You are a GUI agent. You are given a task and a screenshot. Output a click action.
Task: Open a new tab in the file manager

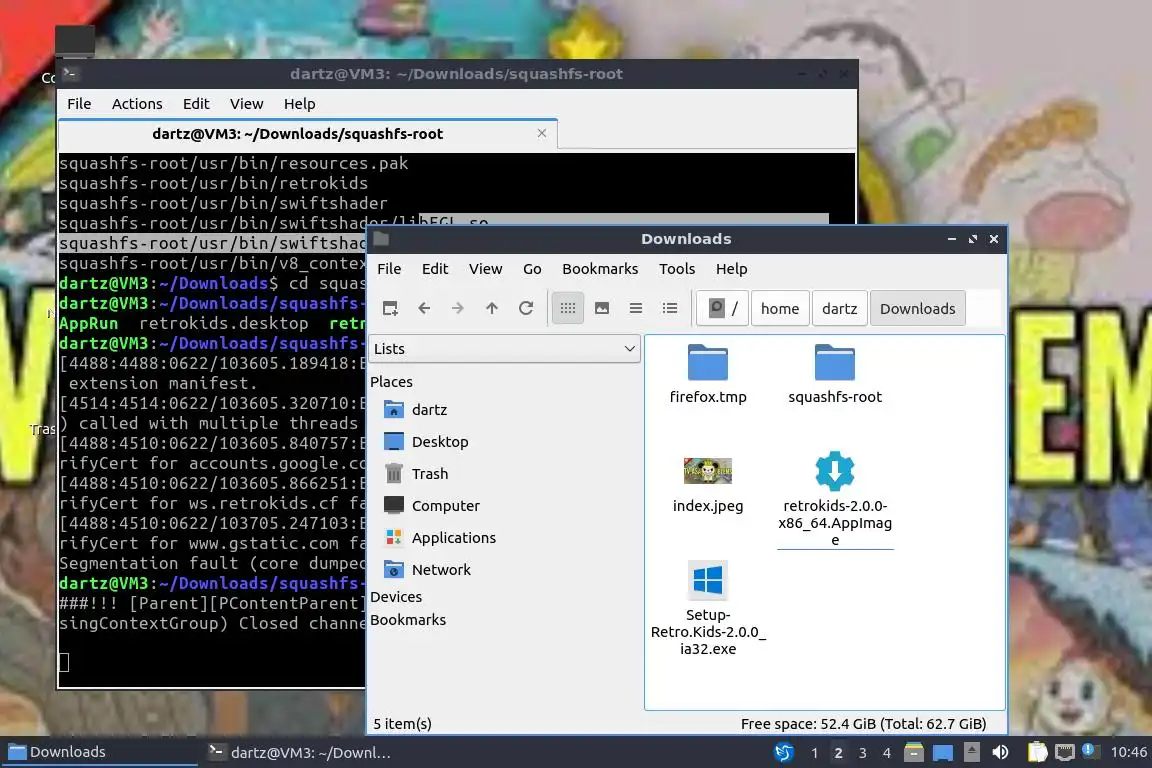(390, 309)
